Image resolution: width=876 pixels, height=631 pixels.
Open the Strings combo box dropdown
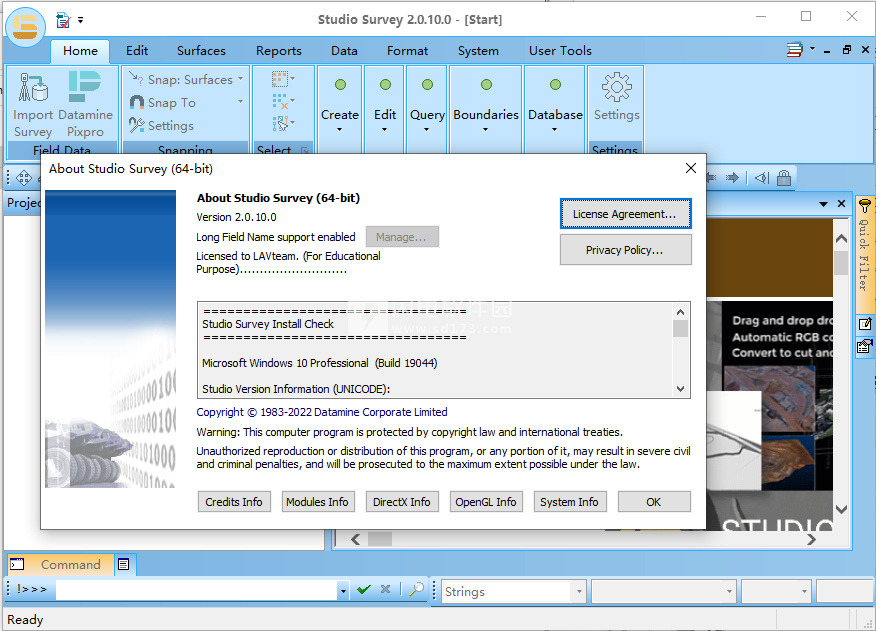(x=579, y=591)
